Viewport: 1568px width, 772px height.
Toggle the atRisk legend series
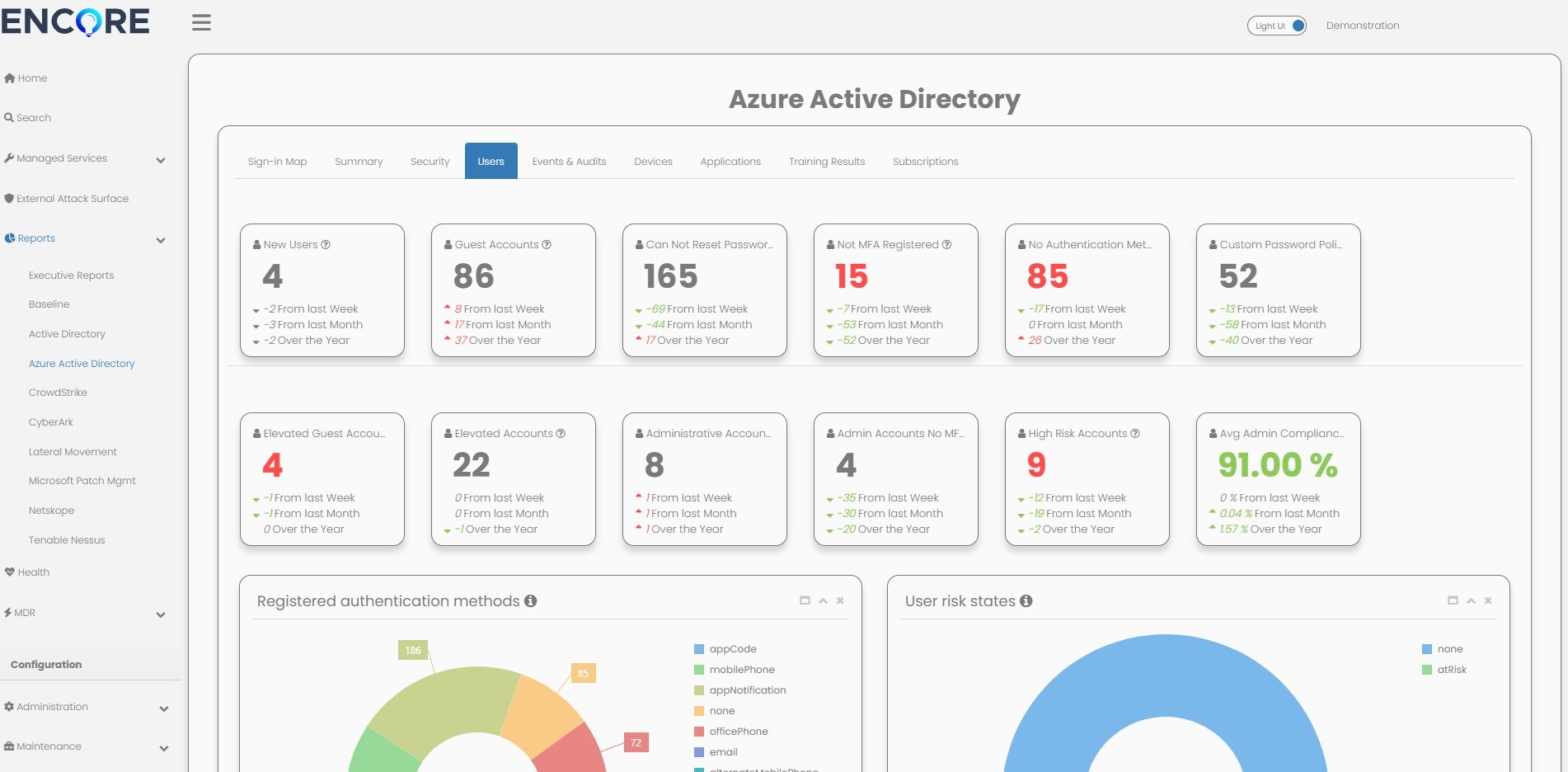1451,670
